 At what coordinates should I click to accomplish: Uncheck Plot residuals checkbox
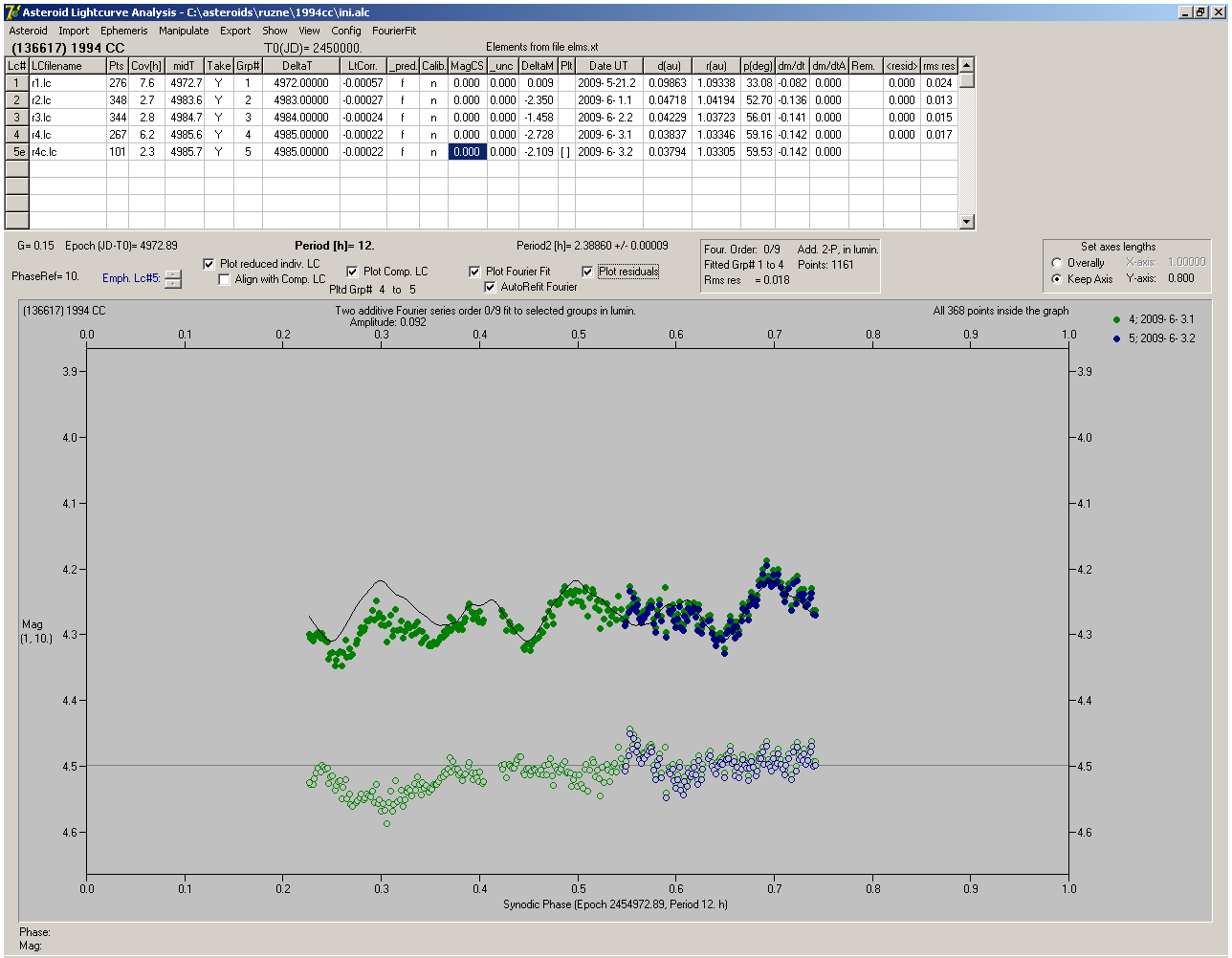[587, 272]
